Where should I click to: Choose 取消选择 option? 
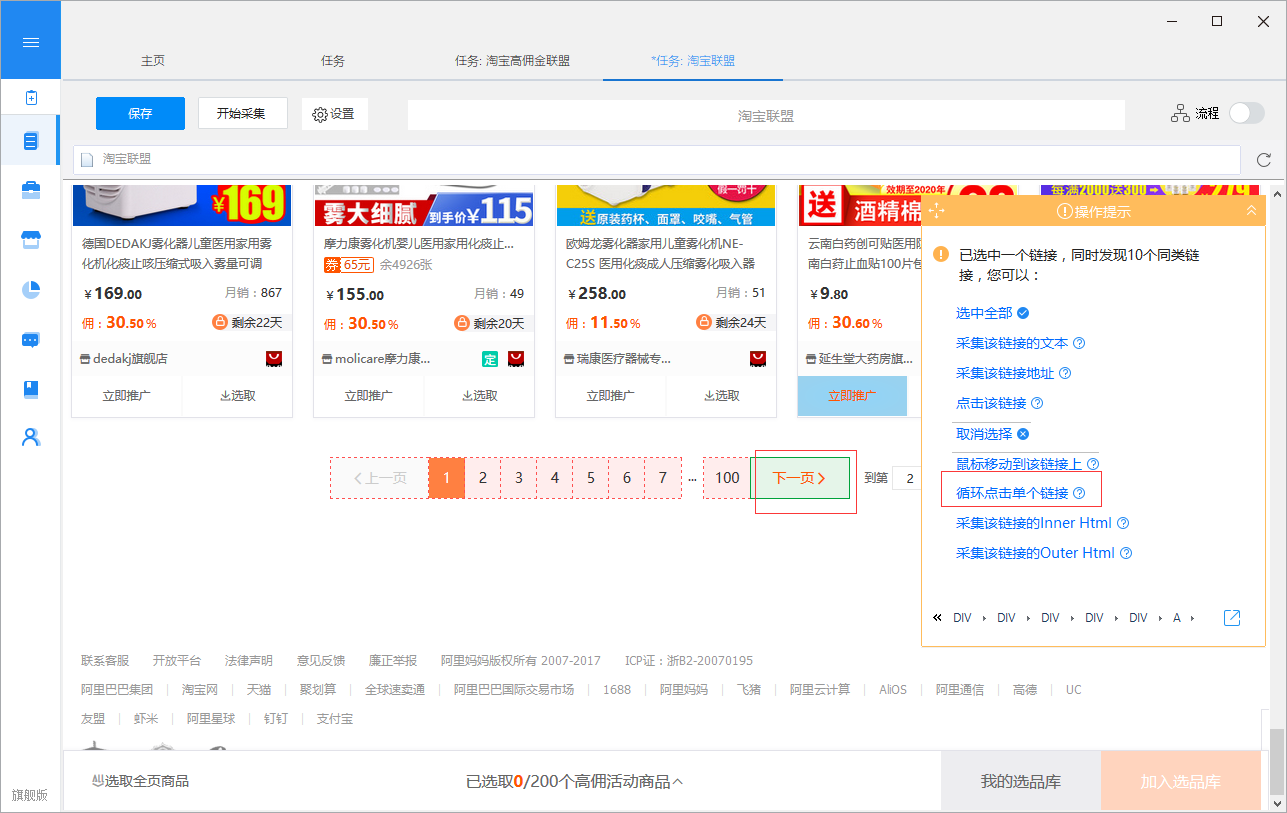[984, 433]
